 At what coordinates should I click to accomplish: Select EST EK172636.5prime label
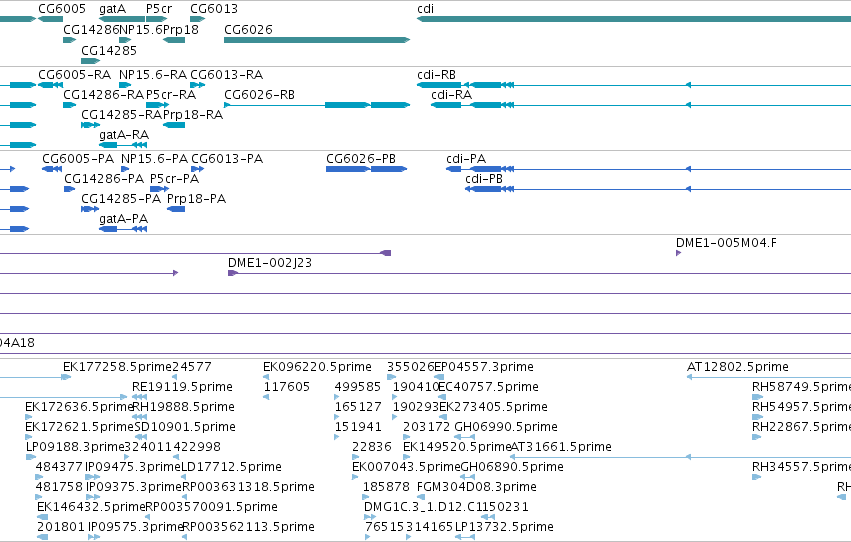pos(79,407)
